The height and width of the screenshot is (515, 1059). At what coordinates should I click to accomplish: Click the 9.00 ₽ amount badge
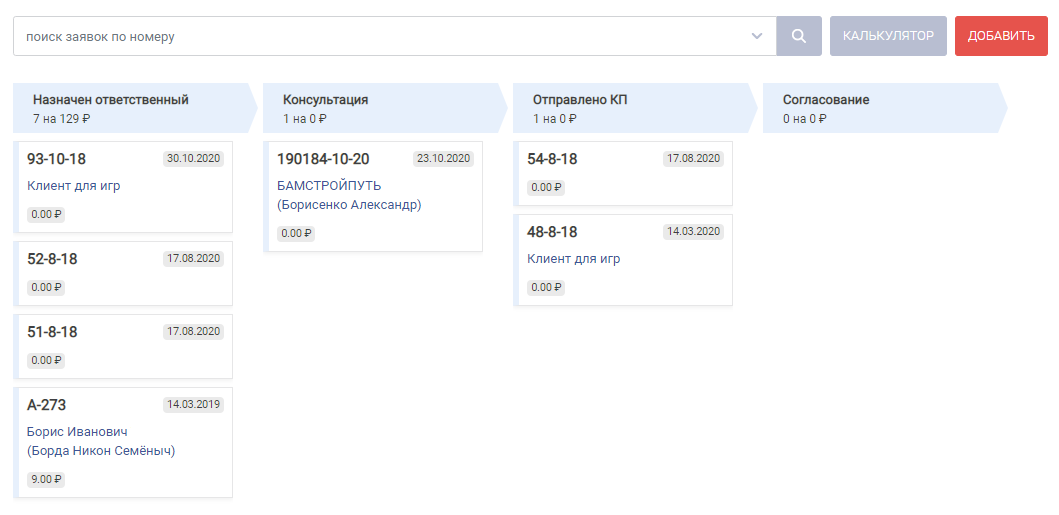click(46, 480)
